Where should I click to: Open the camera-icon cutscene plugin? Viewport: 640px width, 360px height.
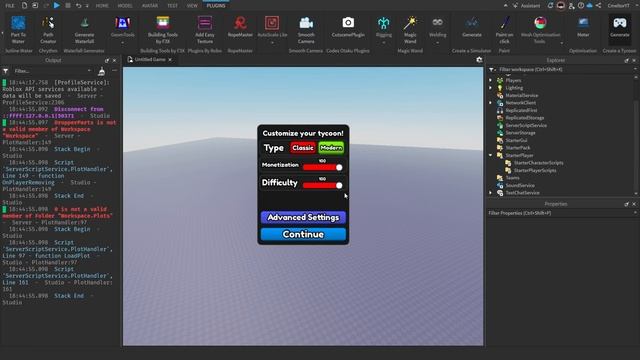point(348,27)
